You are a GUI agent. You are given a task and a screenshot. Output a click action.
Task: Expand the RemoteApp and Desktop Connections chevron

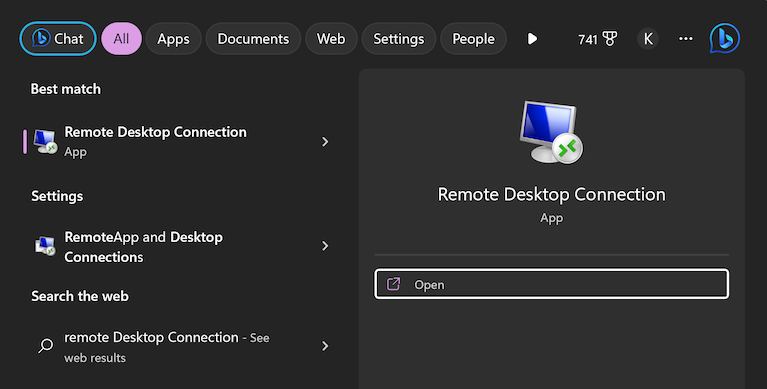coord(325,246)
